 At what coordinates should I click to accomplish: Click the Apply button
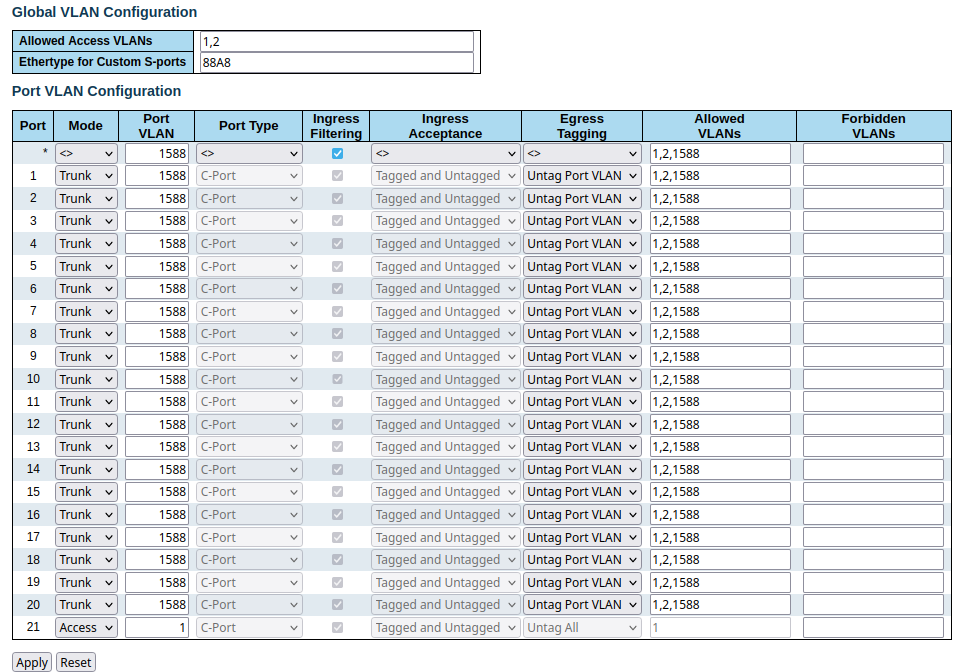(x=32, y=662)
